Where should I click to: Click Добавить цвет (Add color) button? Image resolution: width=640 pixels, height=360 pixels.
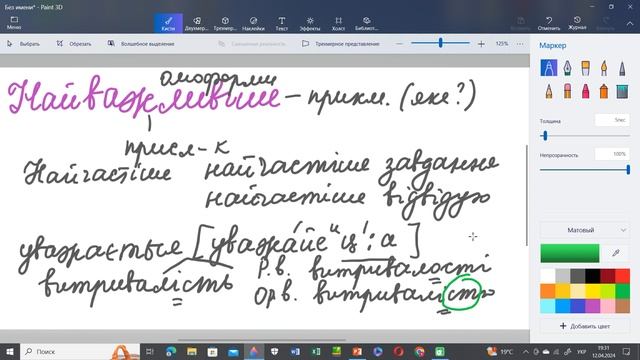584,326
